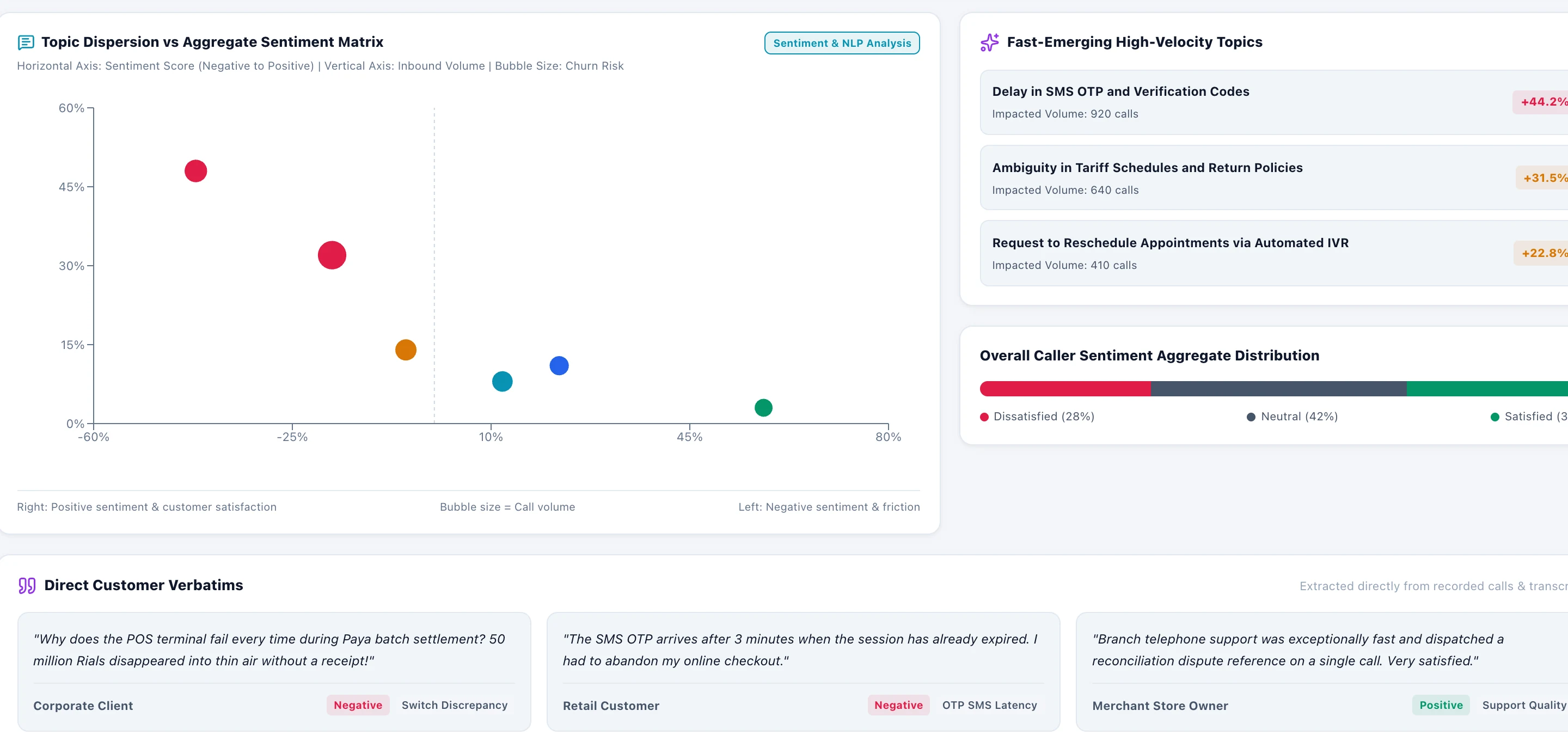Click the green bubble near the x-axis
The width and height of the screenshot is (1568, 735).
763,408
